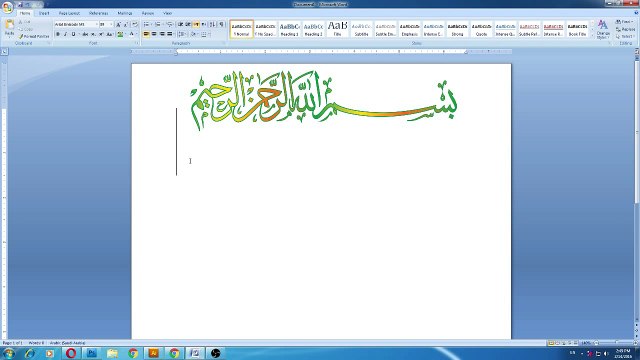The width and height of the screenshot is (640, 360).
Task: Open the font name dropdown
Action: pos(96,24)
